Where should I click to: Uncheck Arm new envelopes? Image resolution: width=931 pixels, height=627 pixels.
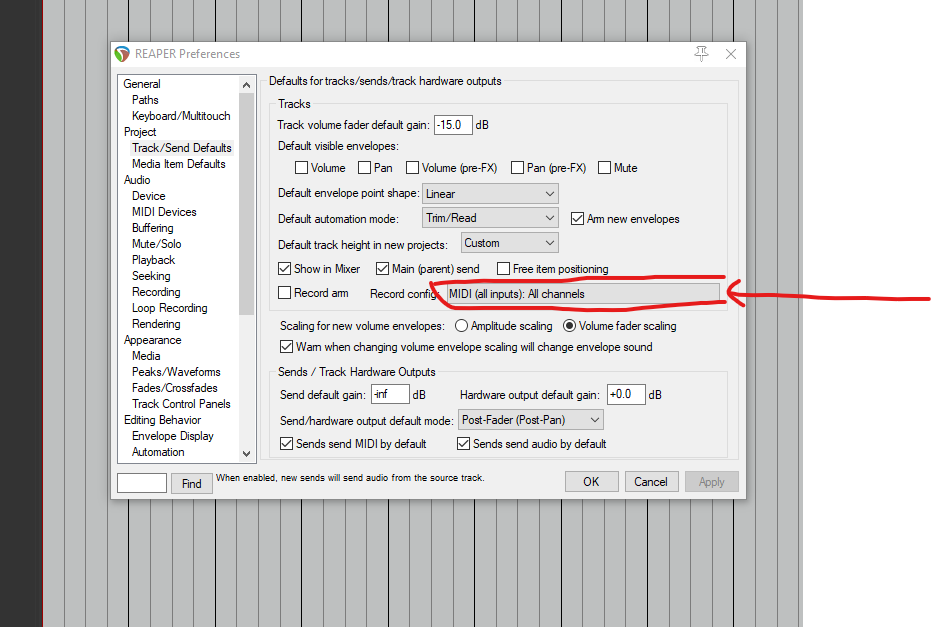[x=577, y=218]
